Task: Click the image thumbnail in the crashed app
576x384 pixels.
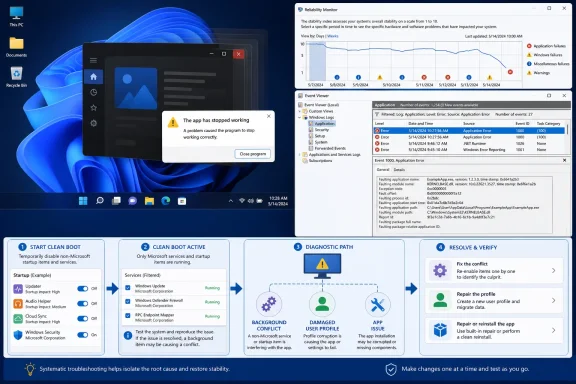Action: pyautogui.click(x=136, y=88)
